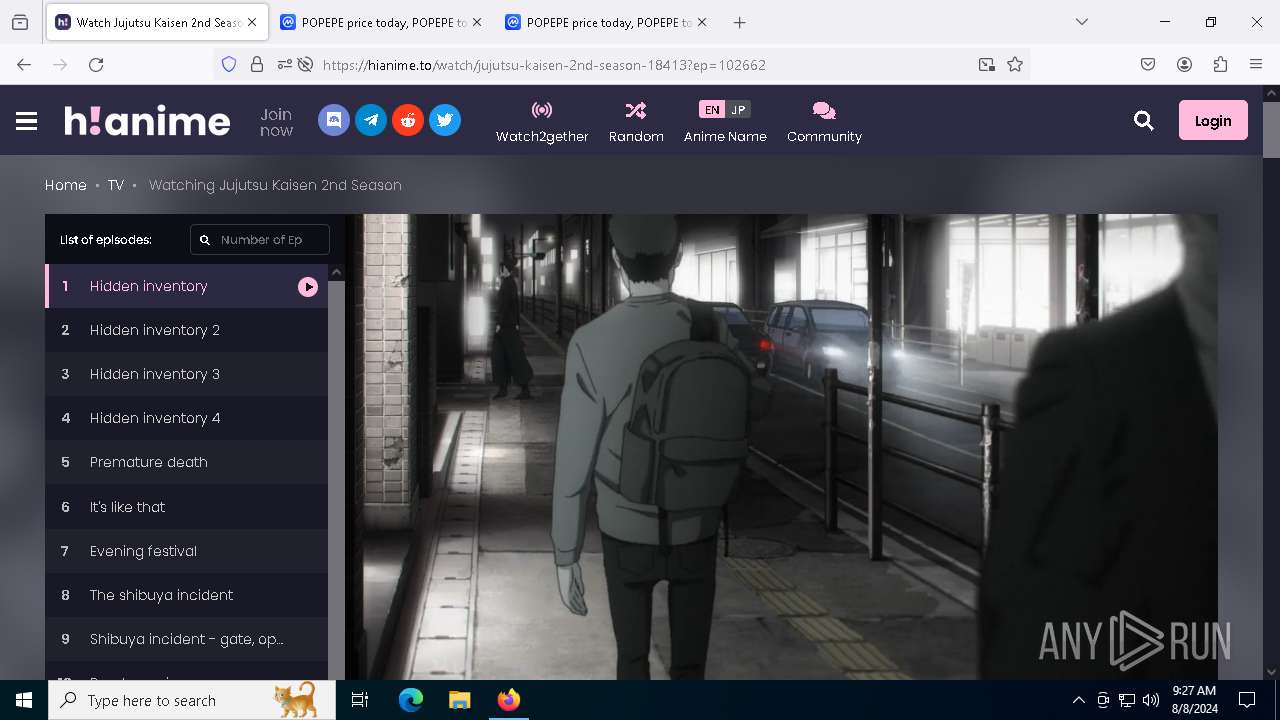This screenshot has height=720, width=1280.
Task: Open File Explorer from taskbar
Action: [x=459, y=700]
